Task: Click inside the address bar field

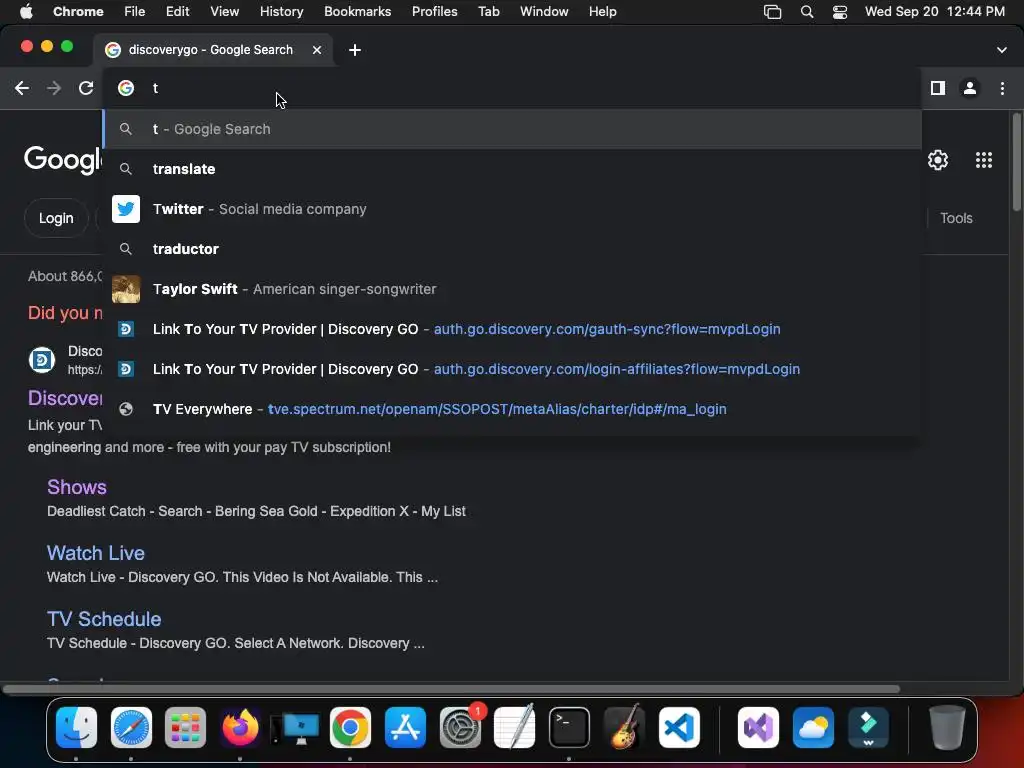Action: (x=513, y=88)
